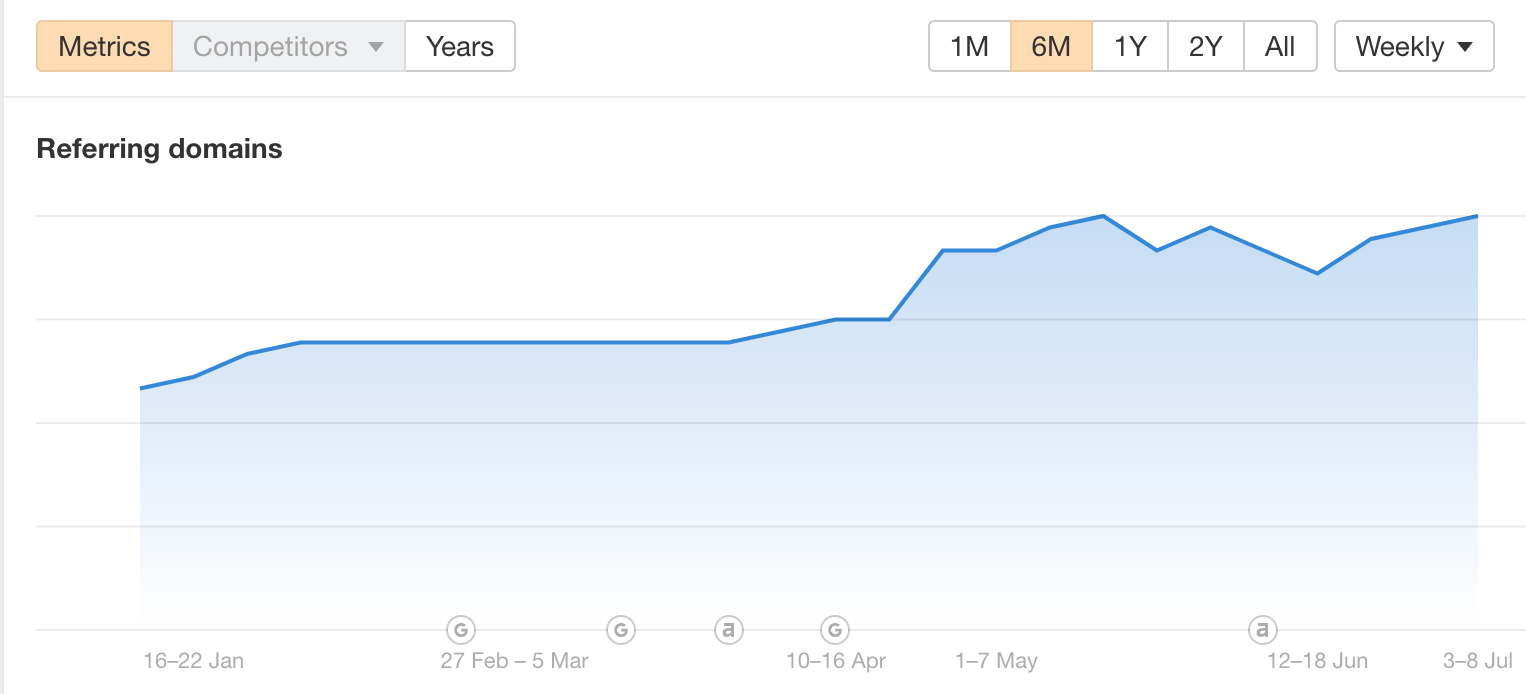Click the "27 Feb – 5 Mar" date label
The width and height of the screenshot is (1526, 694).
(514, 661)
